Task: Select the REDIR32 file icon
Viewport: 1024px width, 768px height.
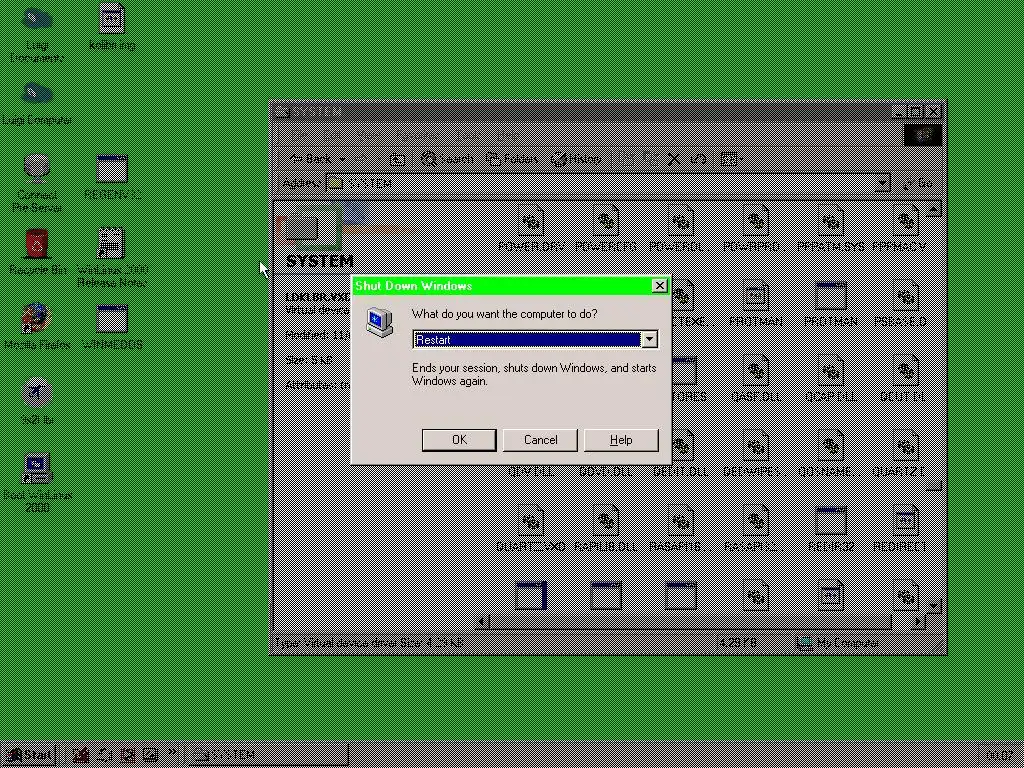Action: click(831, 529)
